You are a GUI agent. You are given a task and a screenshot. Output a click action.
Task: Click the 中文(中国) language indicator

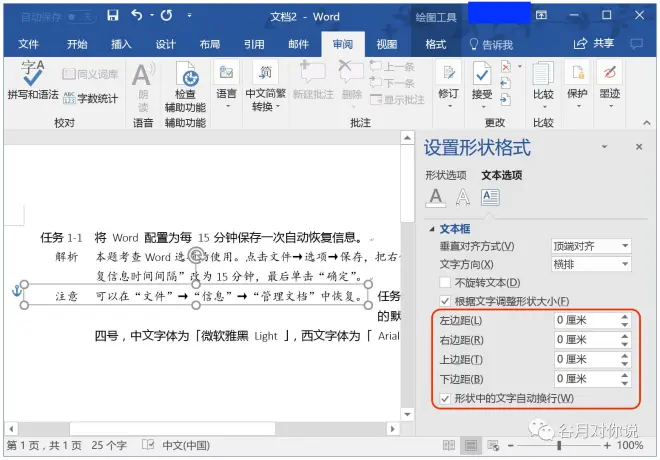point(186,445)
